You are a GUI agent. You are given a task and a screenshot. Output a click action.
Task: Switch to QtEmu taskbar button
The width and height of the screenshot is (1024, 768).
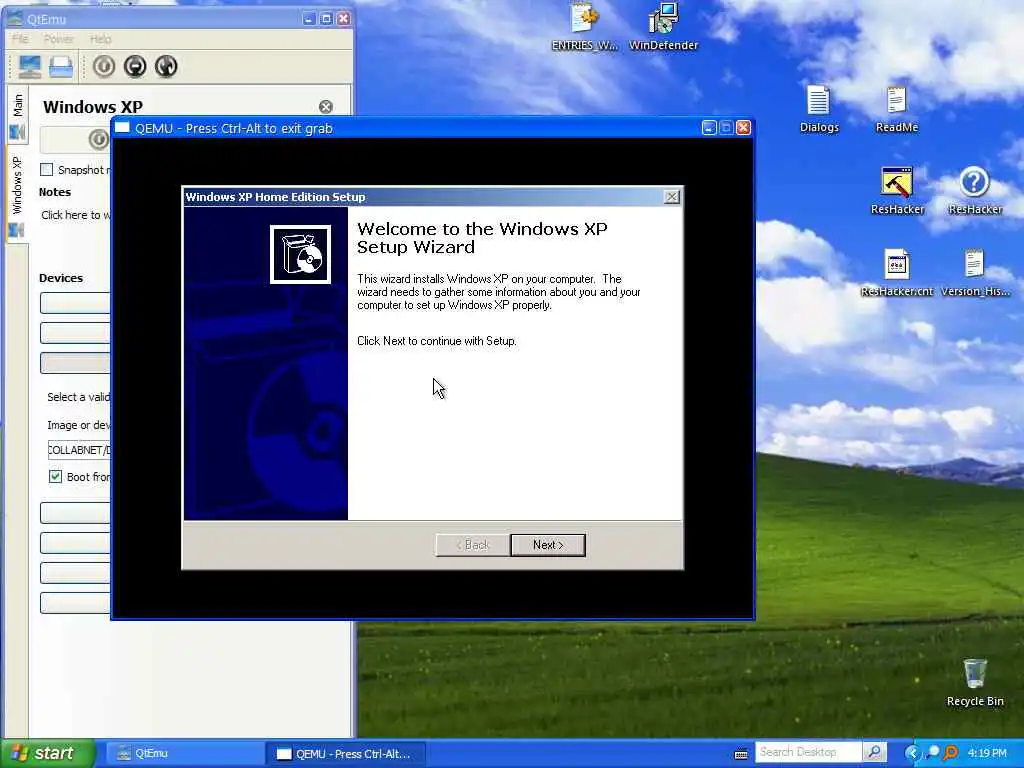(183, 754)
